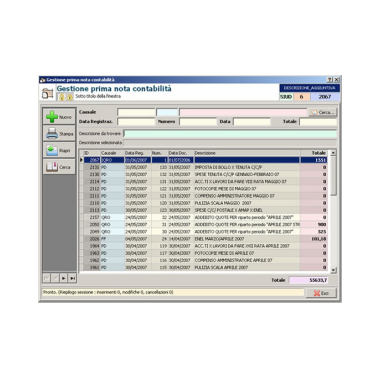Select row ENEL MARZO/APRILE 2007
This screenshot has height=380, width=380.
pyautogui.click(x=205, y=239)
